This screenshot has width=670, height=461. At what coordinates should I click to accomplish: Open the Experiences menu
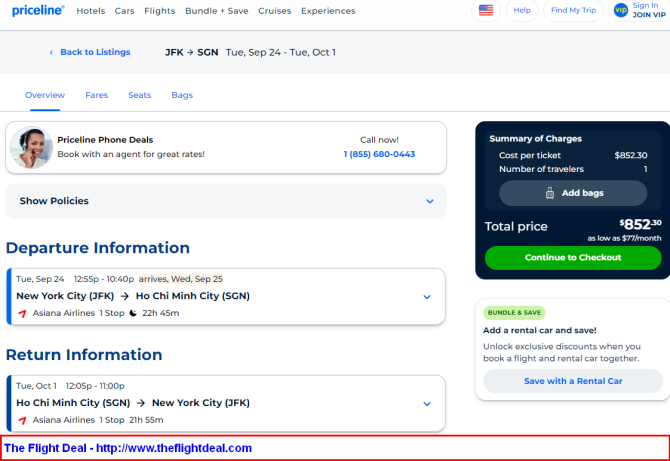328,11
